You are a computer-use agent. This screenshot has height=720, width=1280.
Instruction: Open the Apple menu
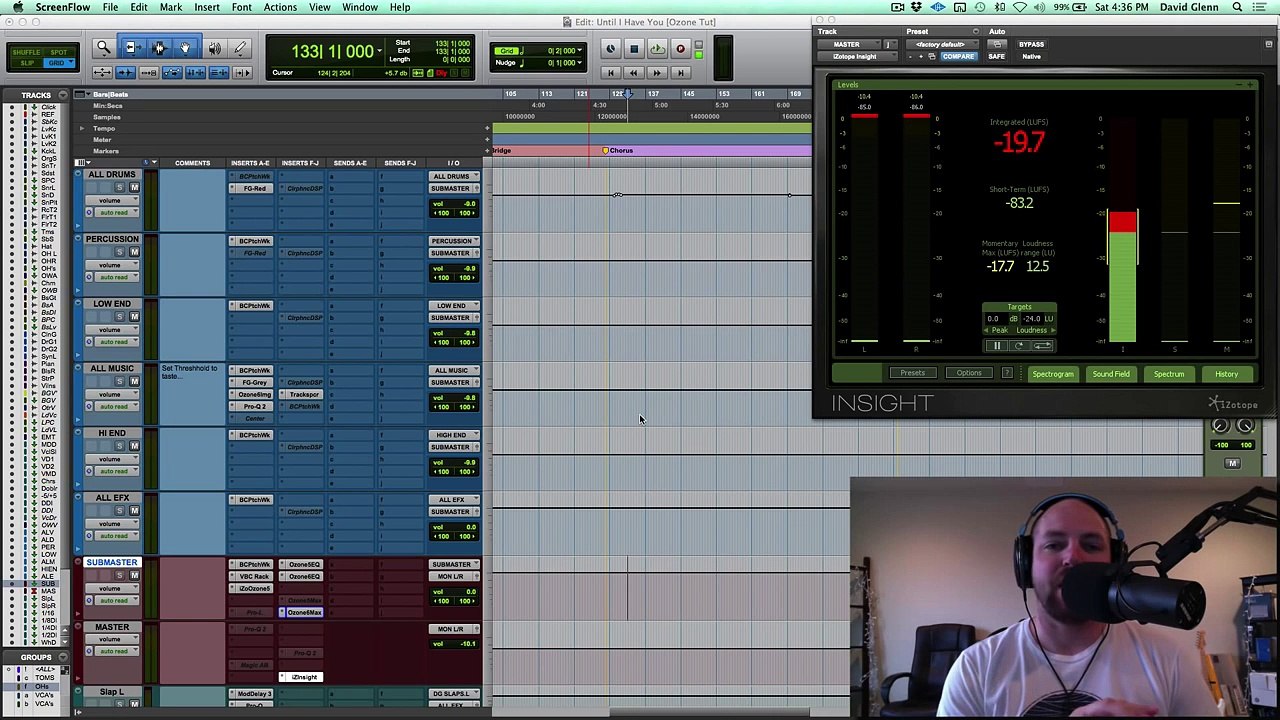(x=17, y=7)
